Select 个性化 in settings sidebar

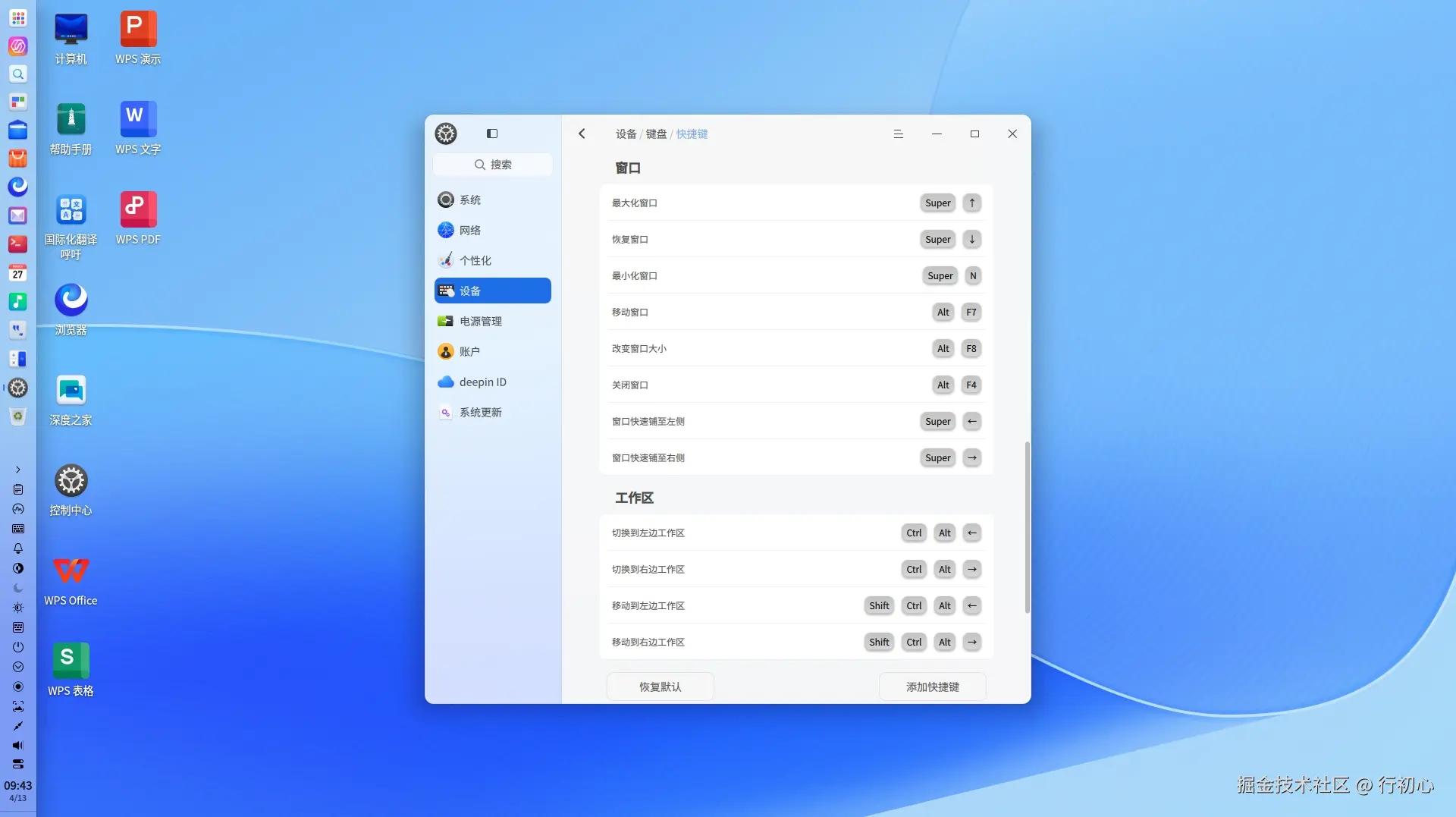point(493,260)
